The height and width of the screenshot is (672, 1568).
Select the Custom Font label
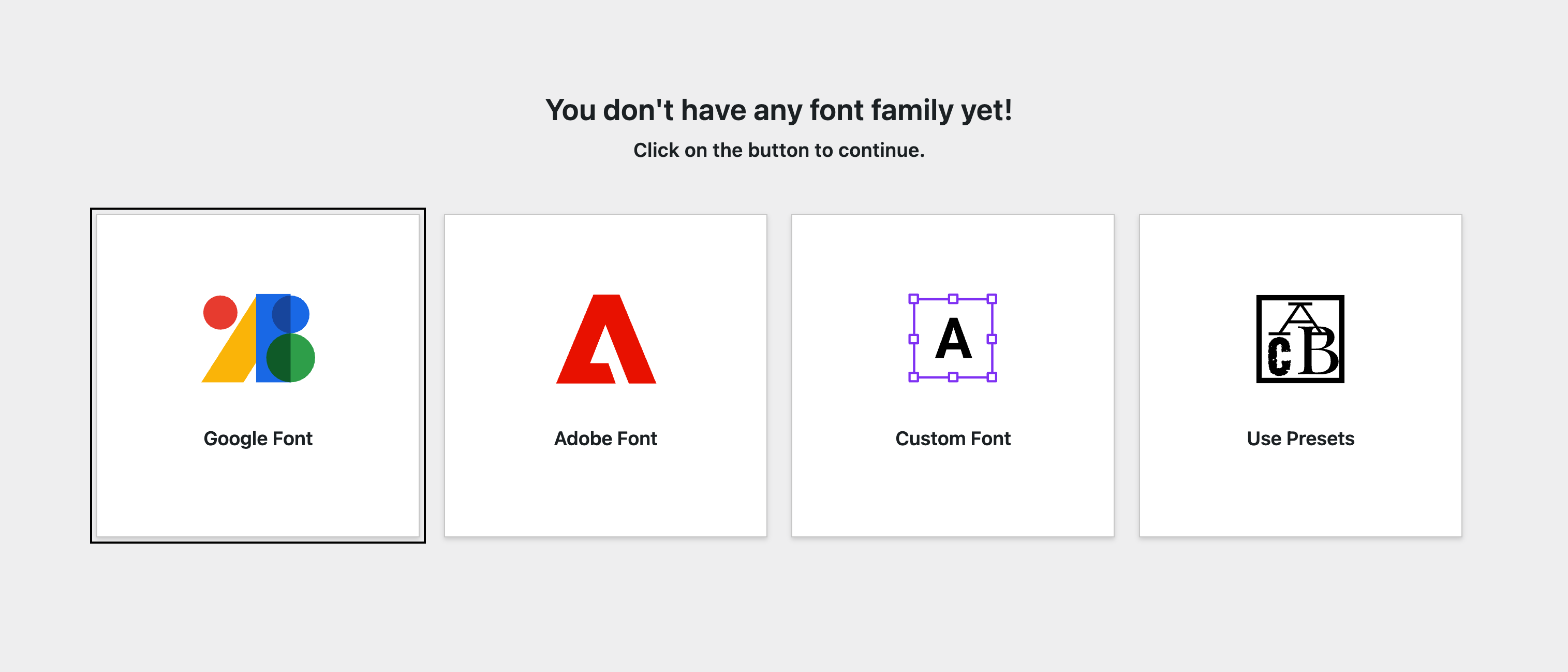(953, 439)
